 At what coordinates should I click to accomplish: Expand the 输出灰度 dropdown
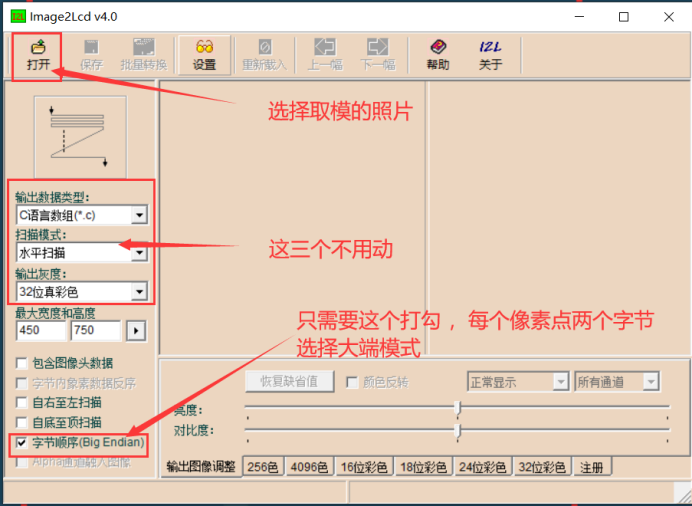coord(139,292)
